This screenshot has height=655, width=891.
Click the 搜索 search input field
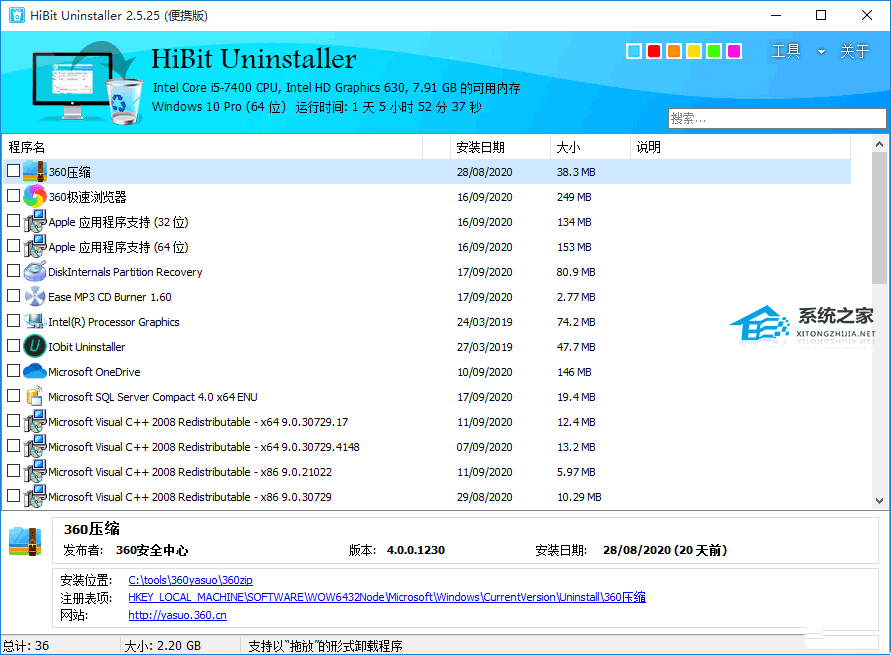pos(777,118)
